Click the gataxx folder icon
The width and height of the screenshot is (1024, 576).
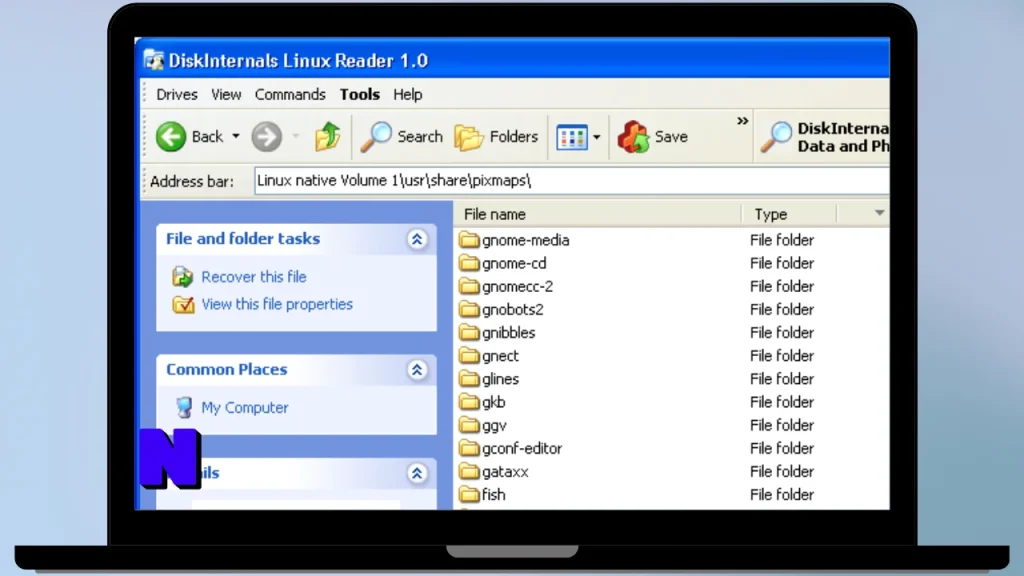pos(469,471)
